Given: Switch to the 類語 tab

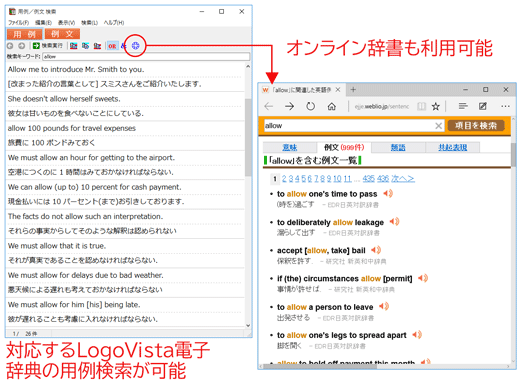Looking at the screenshot, I should pyautogui.click(x=398, y=147).
